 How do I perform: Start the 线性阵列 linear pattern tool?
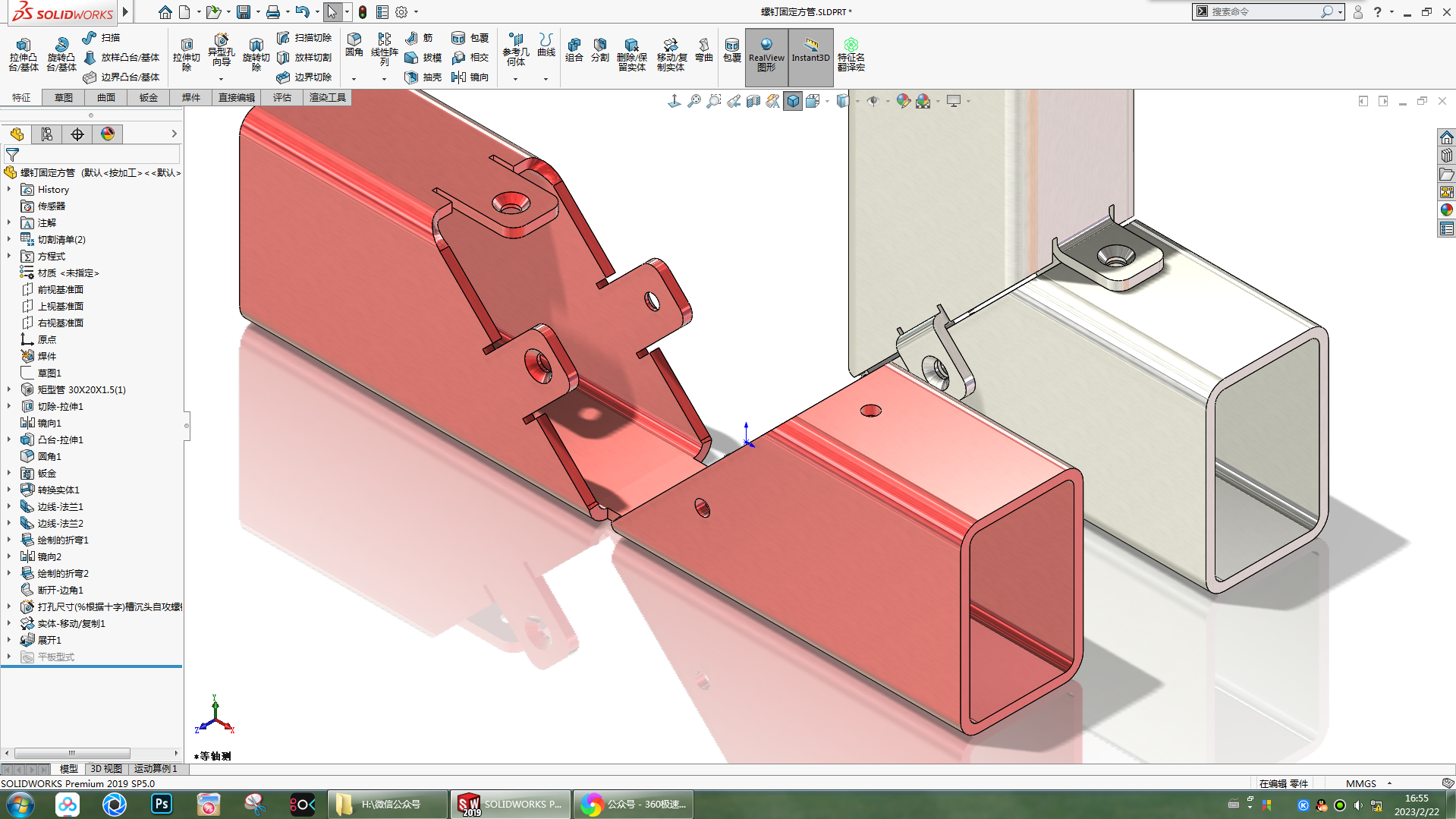pos(384,49)
